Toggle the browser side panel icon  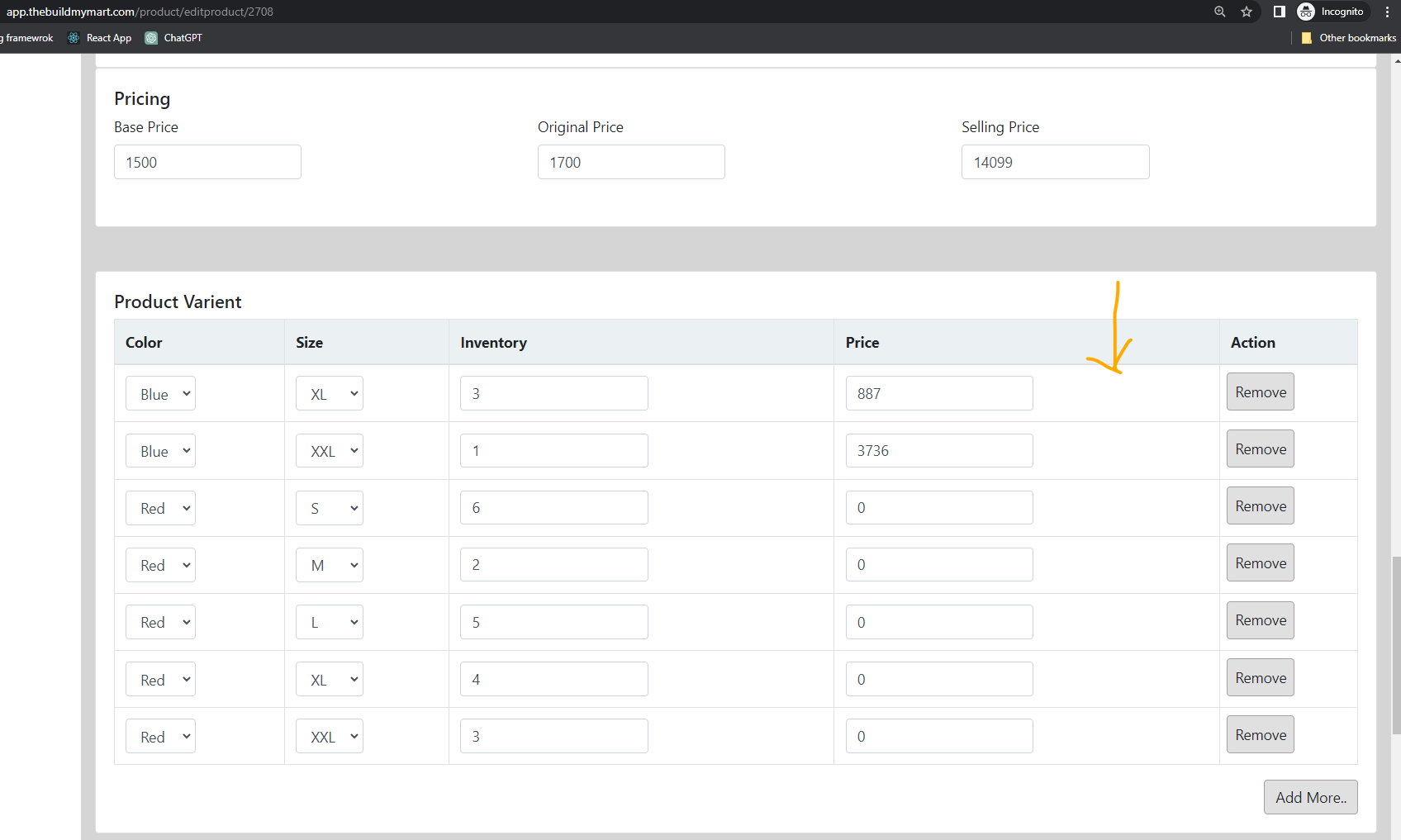point(1279,12)
